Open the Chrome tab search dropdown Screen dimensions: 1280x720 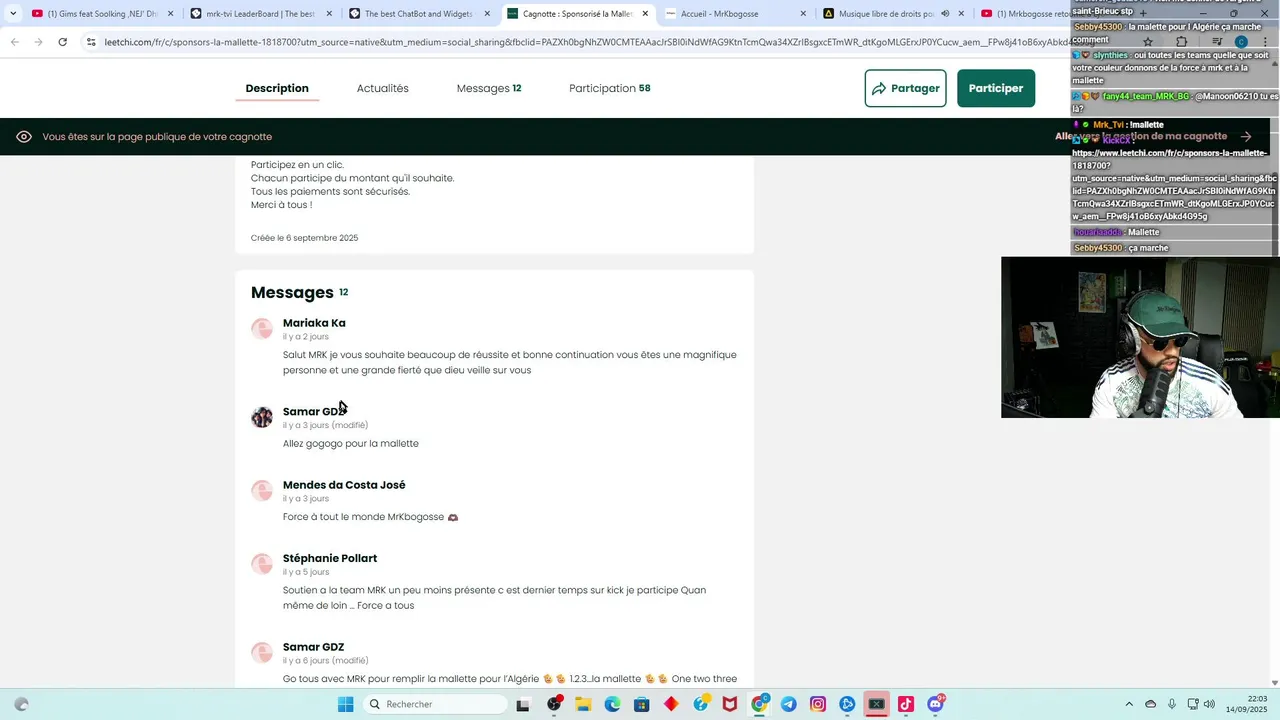[x=13, y=14]
